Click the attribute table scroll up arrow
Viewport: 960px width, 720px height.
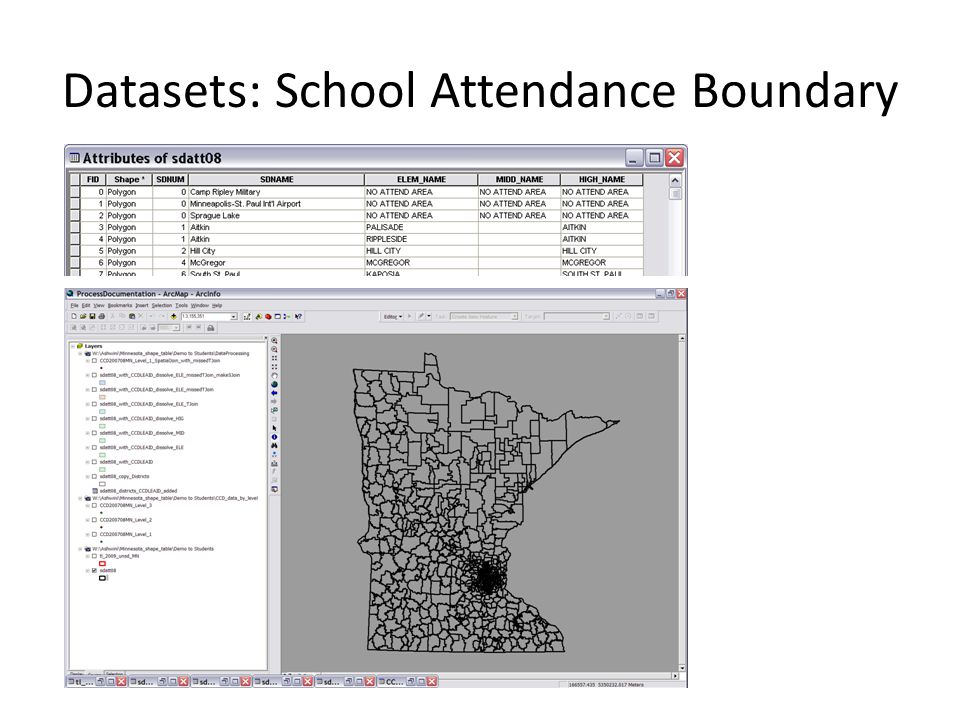click(x=675, y=181)
